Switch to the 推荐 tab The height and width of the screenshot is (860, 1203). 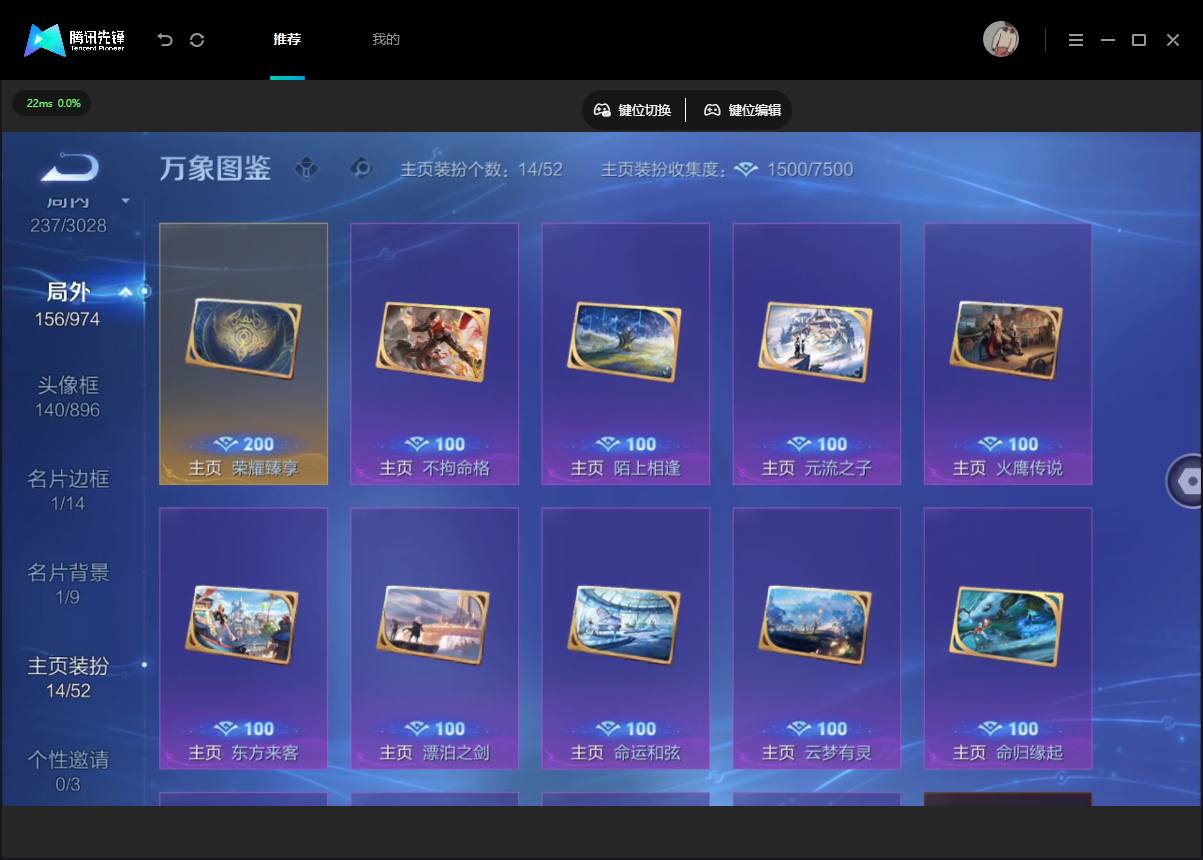[x=287, y=40]
